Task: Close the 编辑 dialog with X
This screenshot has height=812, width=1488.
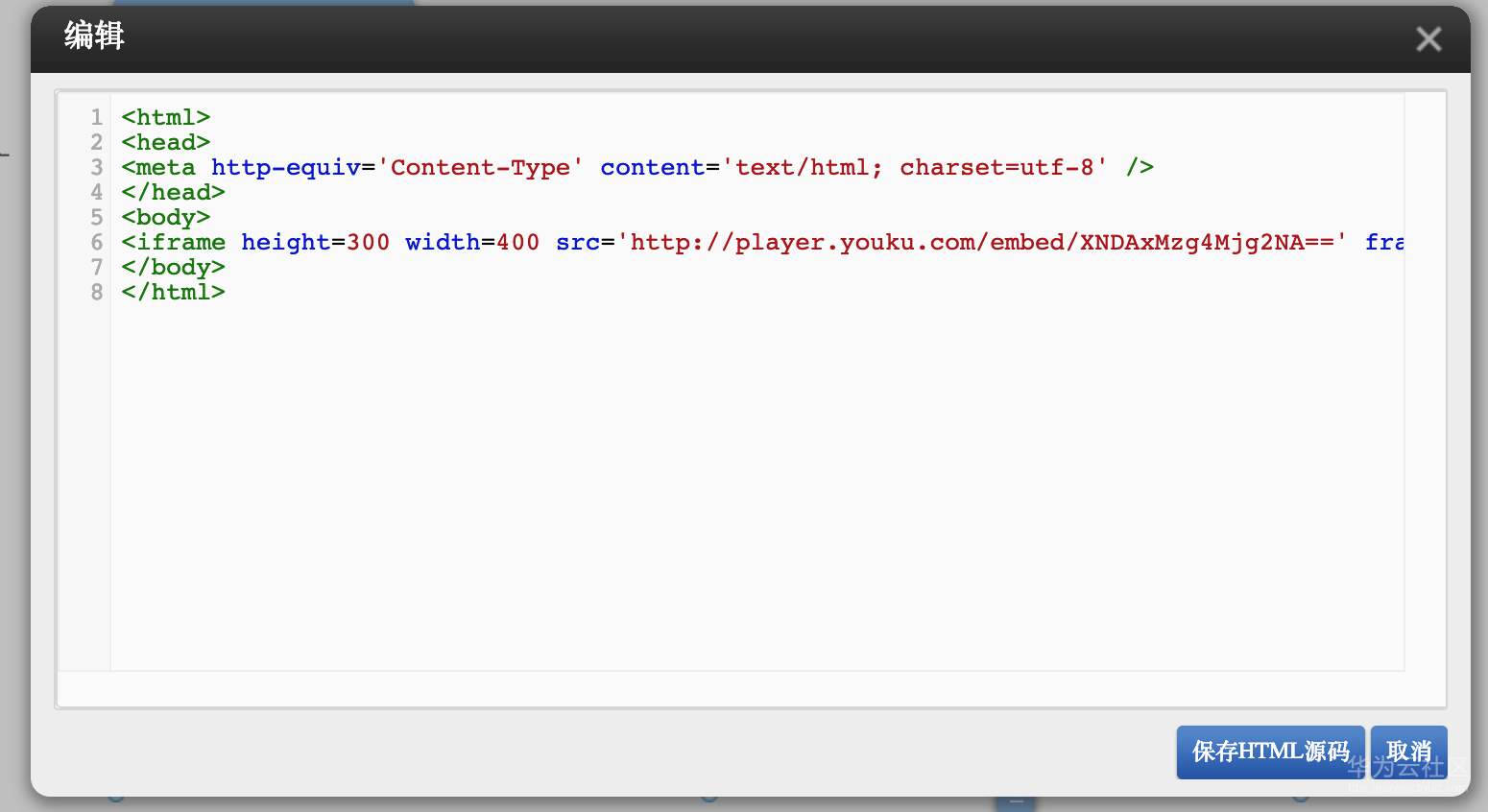Action: click(1428, 39)
